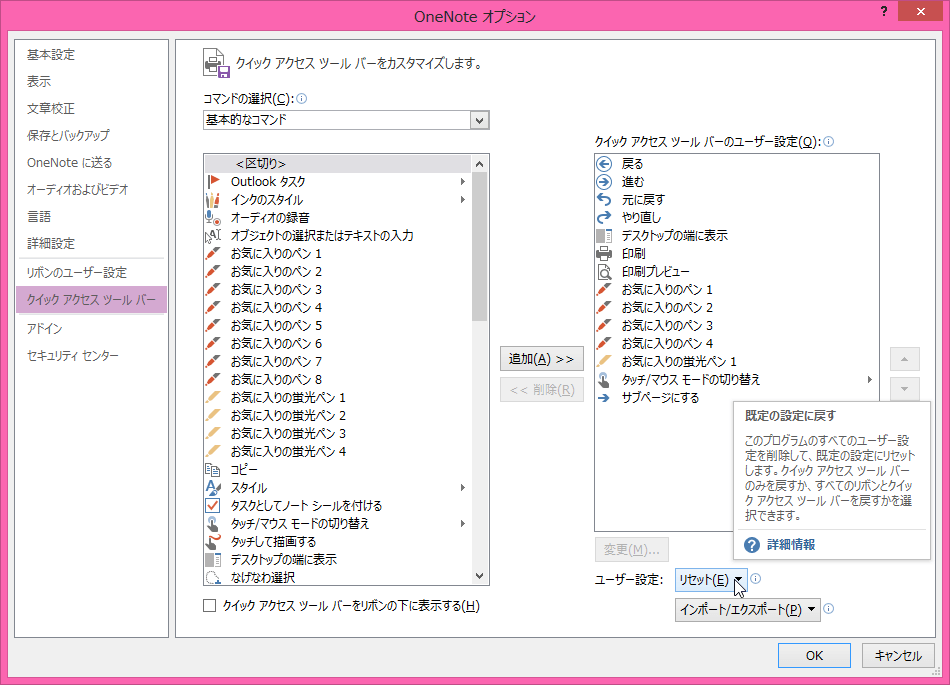Image resolution: width=950 pixels, height=685 pixels.
Task: Select お気に入りのペン 2 in the right list
Action: pyautogui.click(x=737, y=307)
